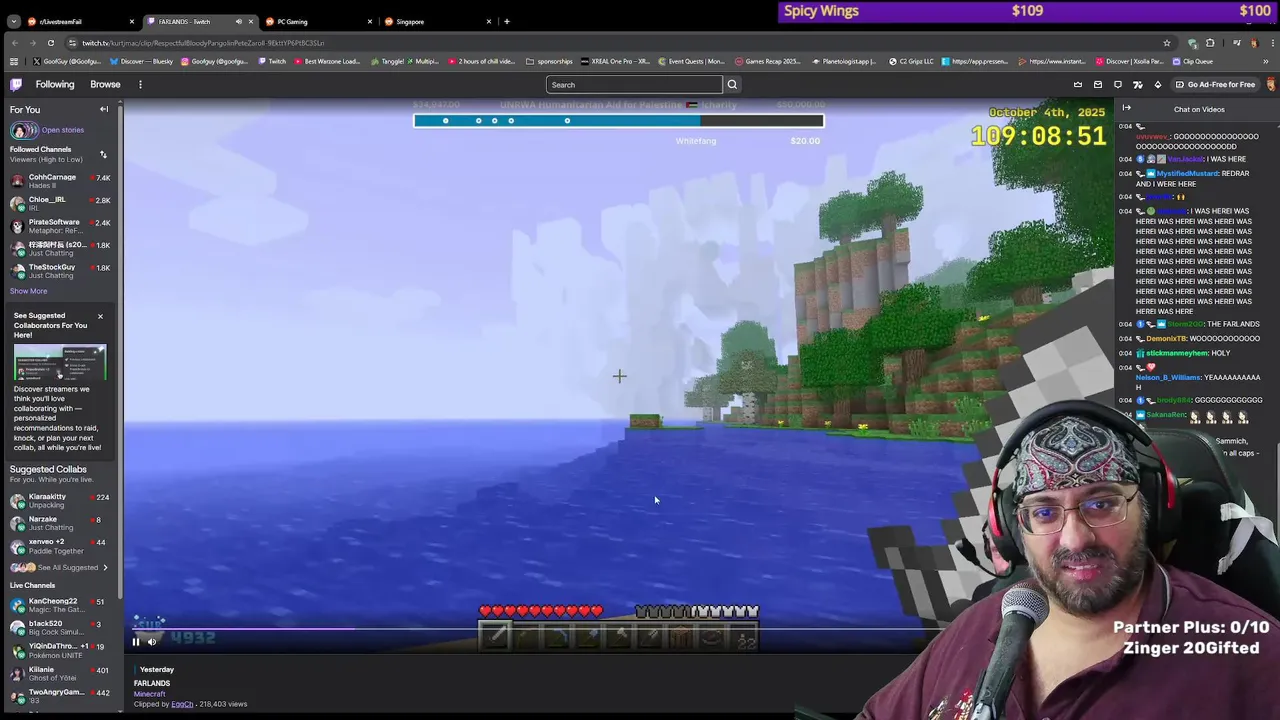This screenshot has height=720, width=1280.
Task: Open TwoAngryGam... live channel
Action: point(60,696)
